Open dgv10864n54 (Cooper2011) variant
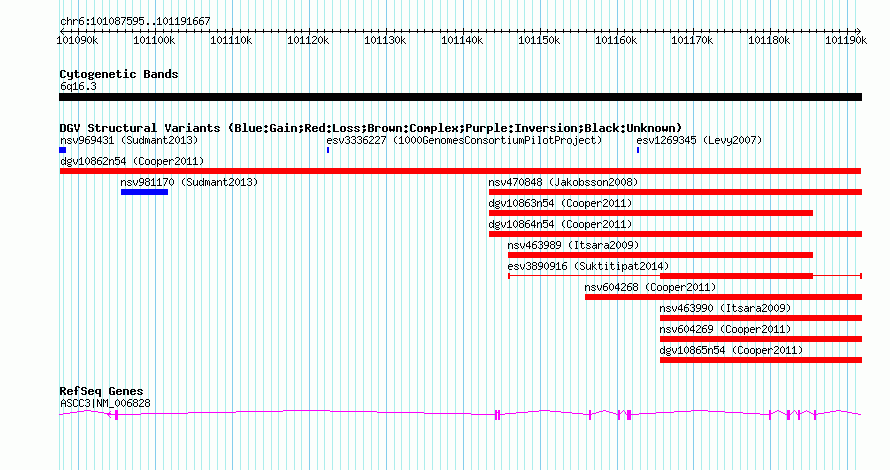The height and width of the screenshot is (470, 890). pos(560,224)
